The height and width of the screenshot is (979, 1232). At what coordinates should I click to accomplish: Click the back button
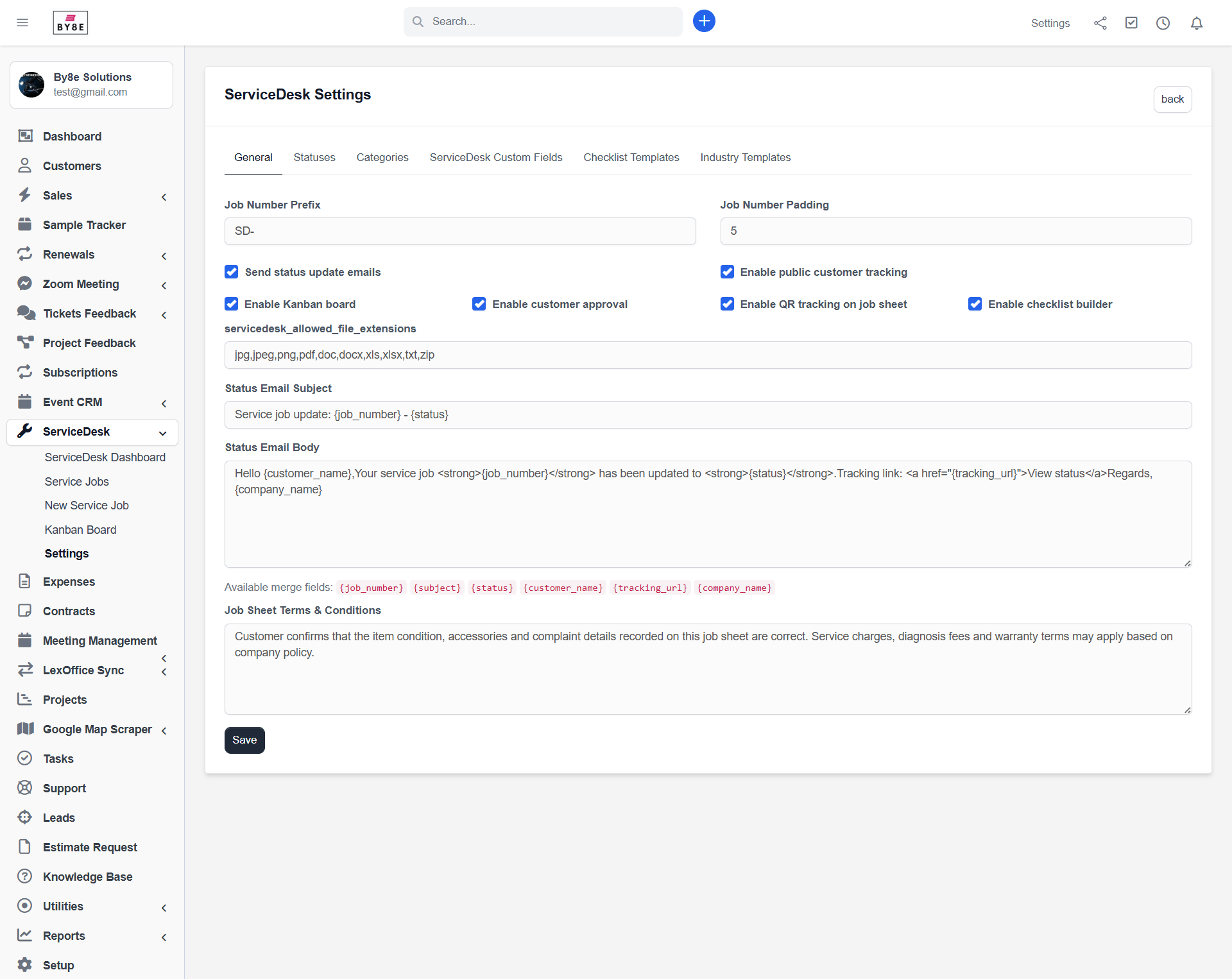click(x=1172, y=99)
